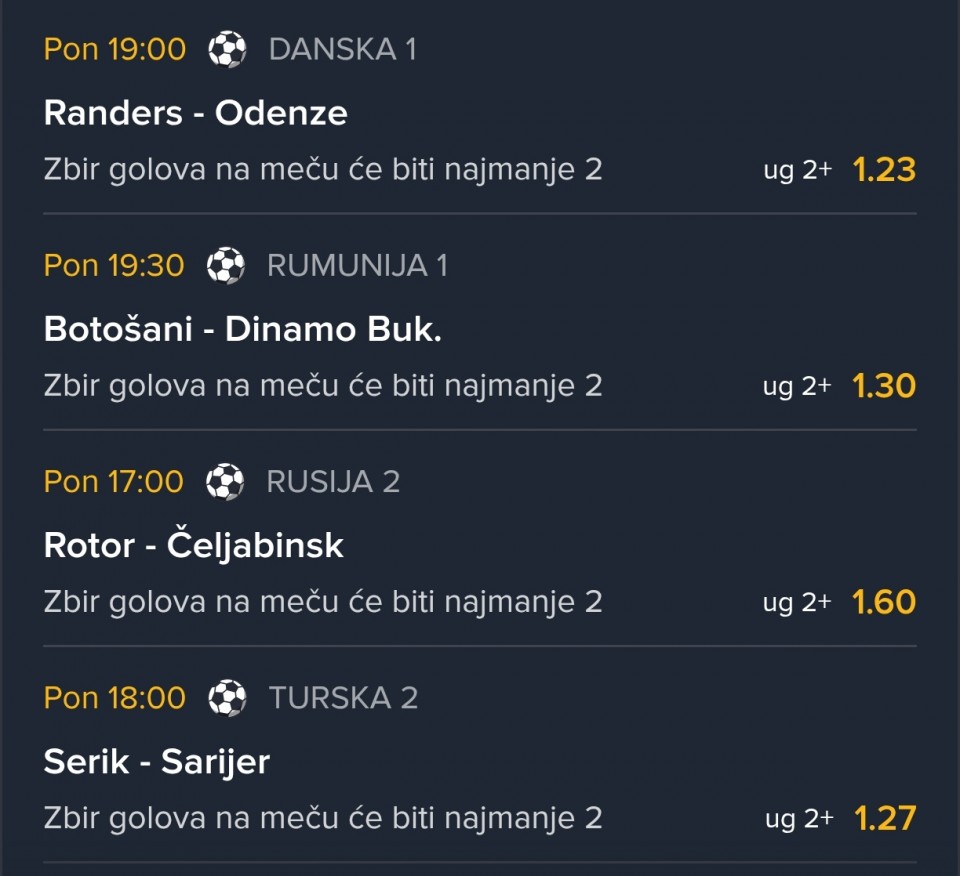The image size is (960, 876).
Task: Click the bet description under Serik - Sarijer
Action: pos(323,818)
